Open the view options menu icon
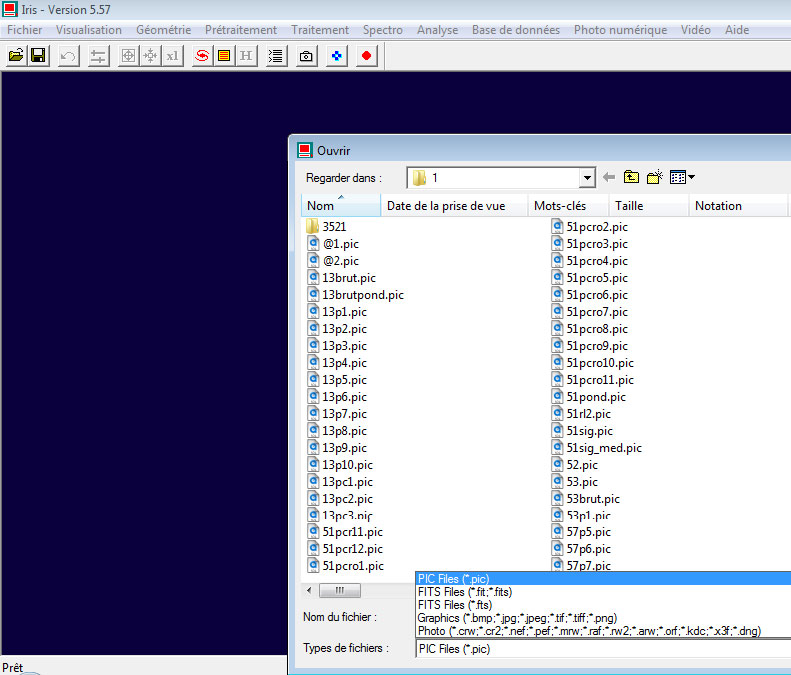Screen dimensions: 791x675 [x=682, y=177]
